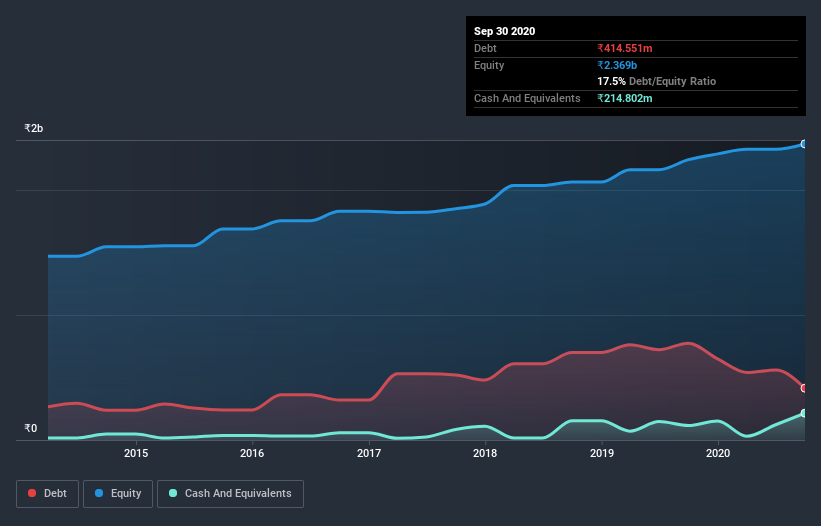Click the Debt label in tooltip
Image resolution: width=821 pixels, height=526 pixels.
click(485, 49)
